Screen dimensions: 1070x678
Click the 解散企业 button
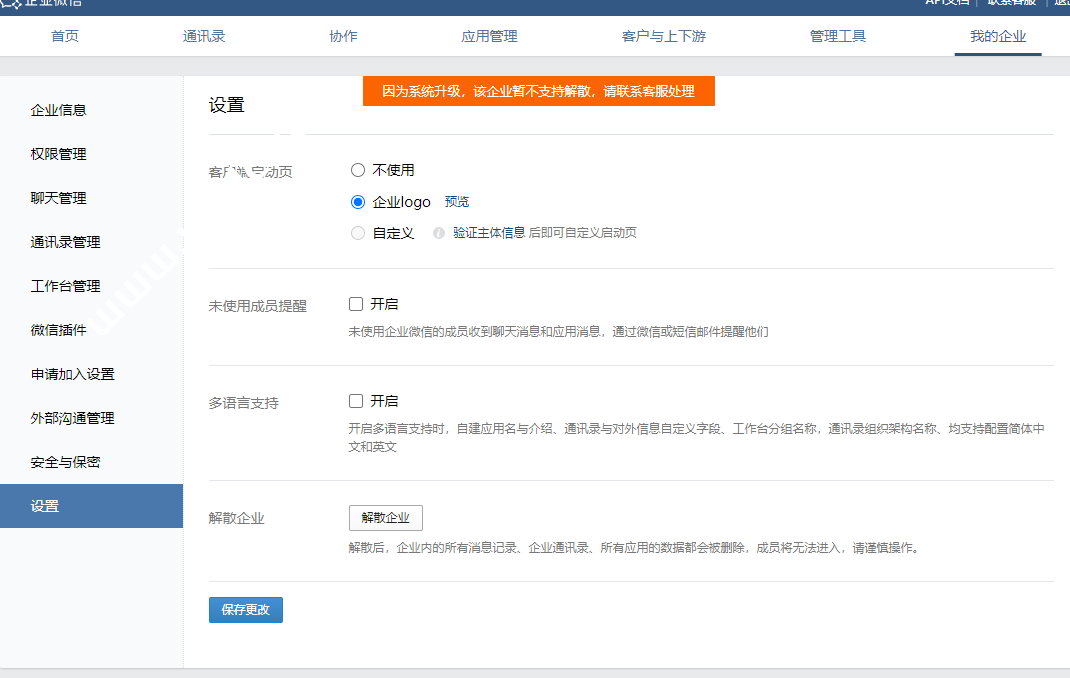click(x=386, y=518)
